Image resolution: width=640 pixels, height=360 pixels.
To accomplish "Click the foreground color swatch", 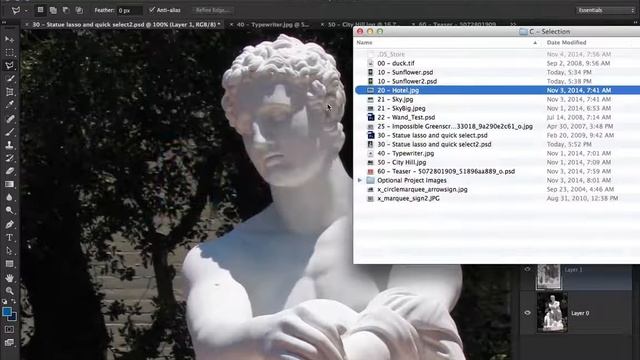I will [x=7, y=312].
